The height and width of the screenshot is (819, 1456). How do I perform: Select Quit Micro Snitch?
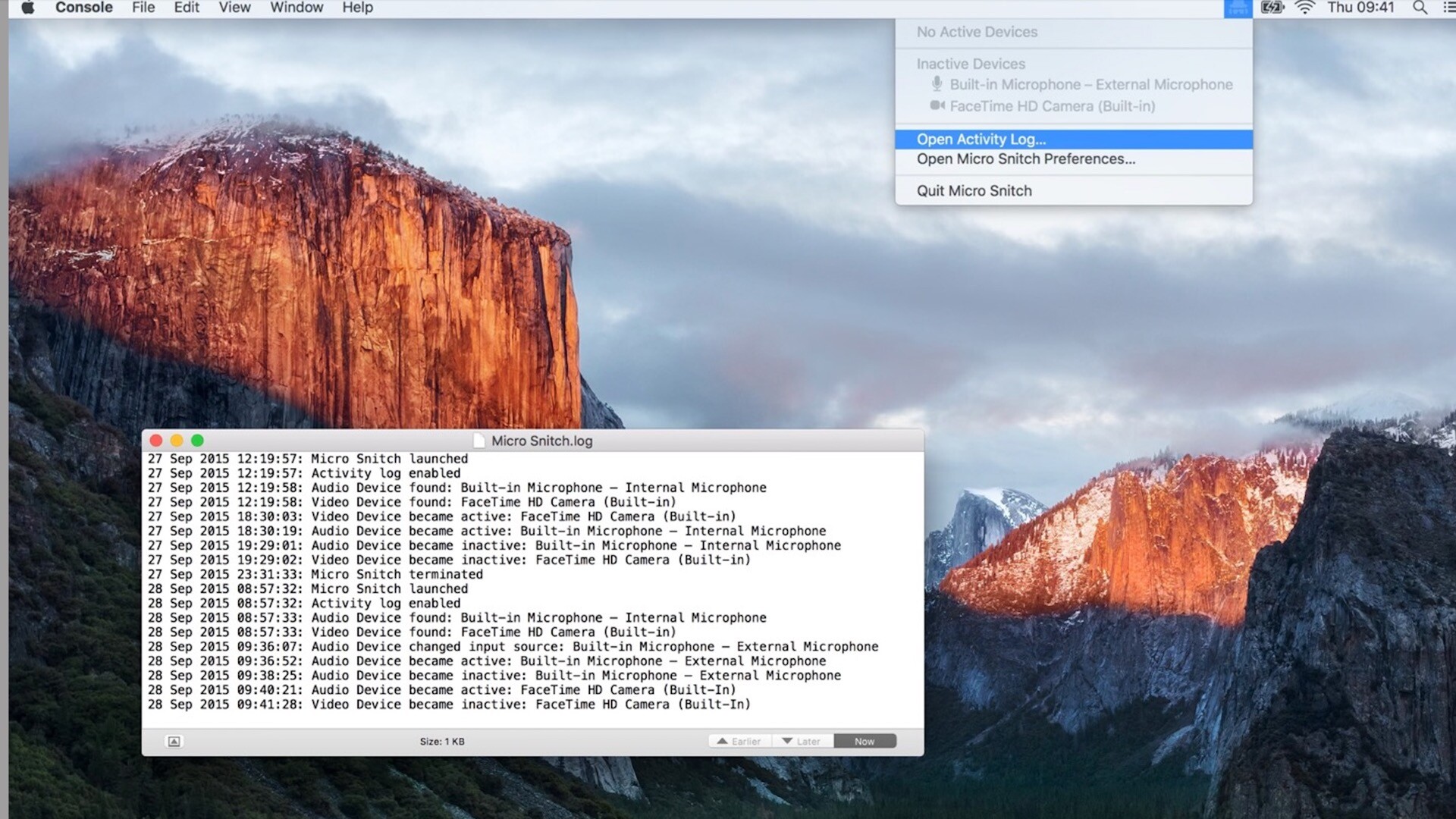tap(1074, 190)
